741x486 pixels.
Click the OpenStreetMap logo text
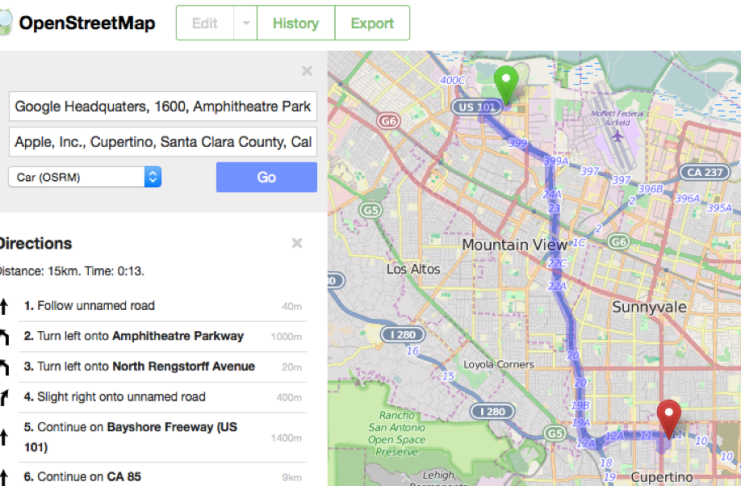87,23
